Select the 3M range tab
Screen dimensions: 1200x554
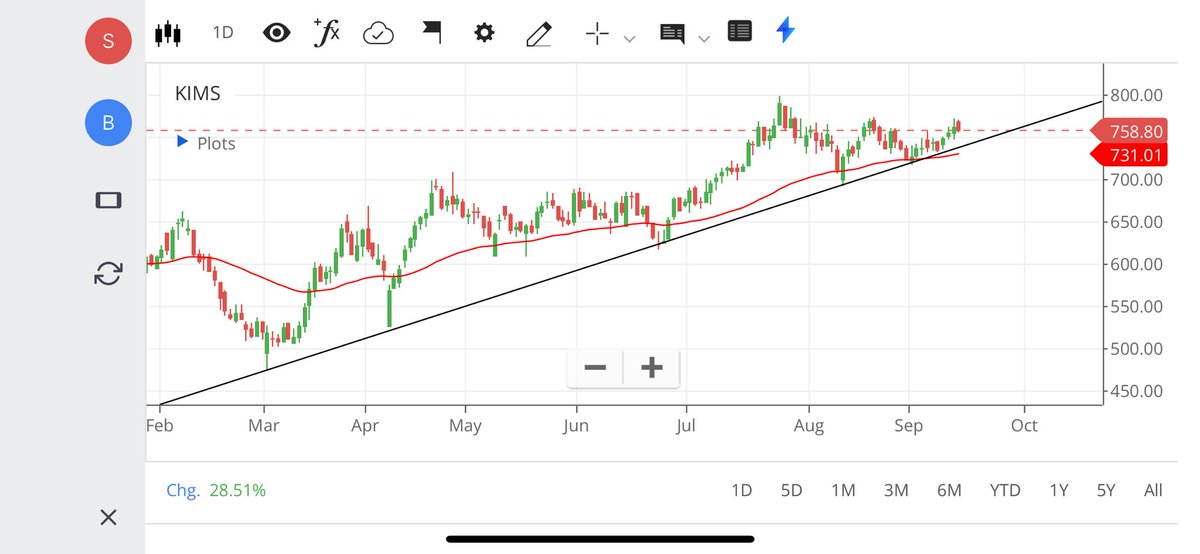pos(896,490)
